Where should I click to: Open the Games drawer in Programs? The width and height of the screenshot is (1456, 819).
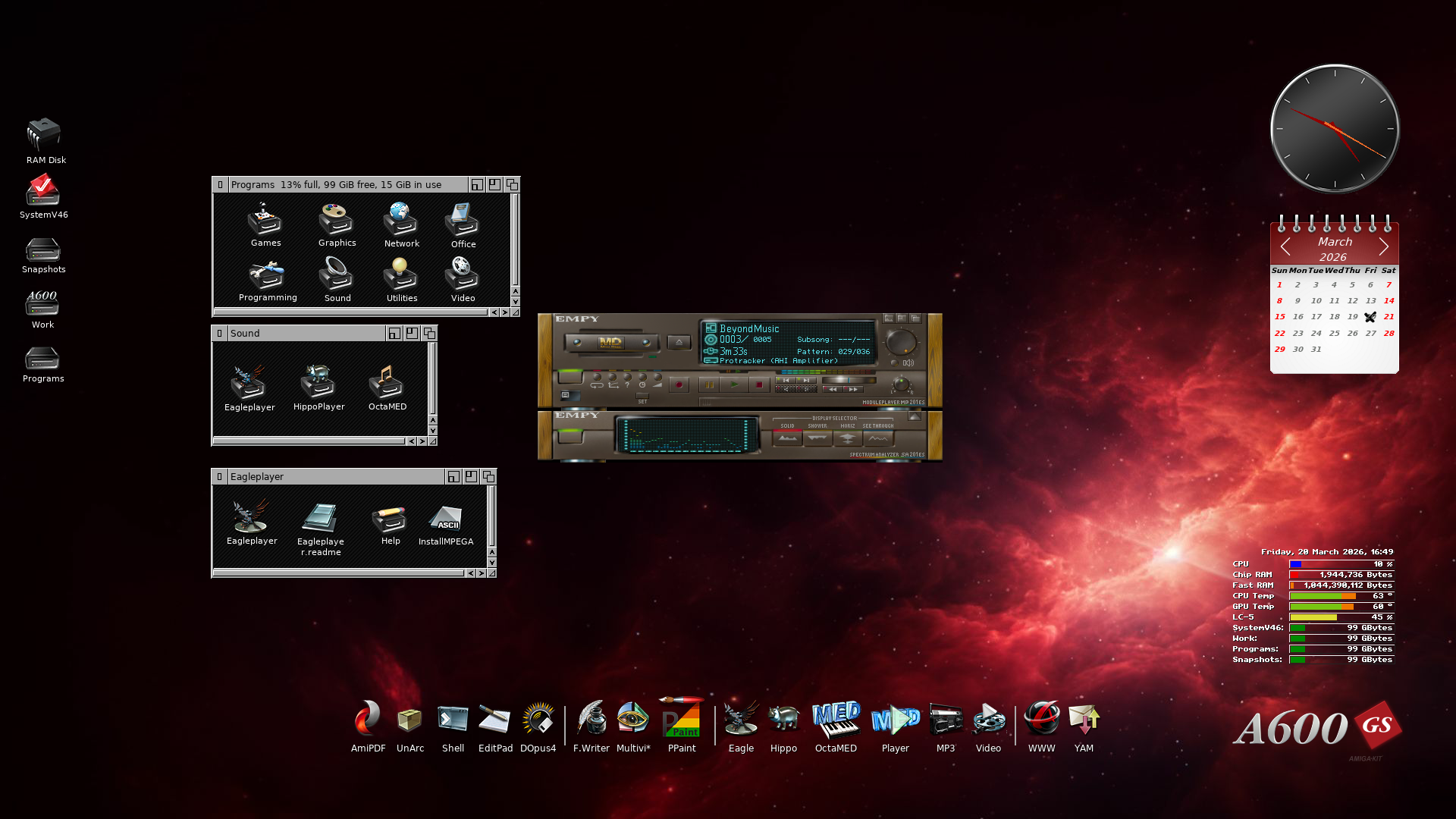coord(265,220)
